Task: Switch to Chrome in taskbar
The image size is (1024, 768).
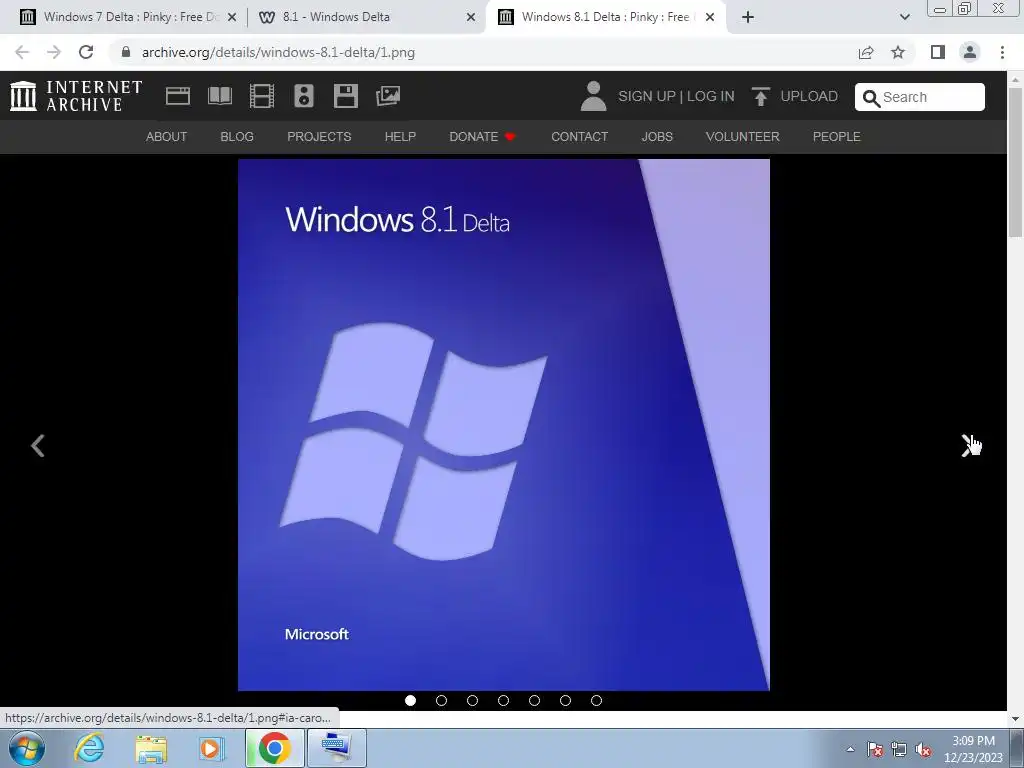Action: (x=274, y=748)
